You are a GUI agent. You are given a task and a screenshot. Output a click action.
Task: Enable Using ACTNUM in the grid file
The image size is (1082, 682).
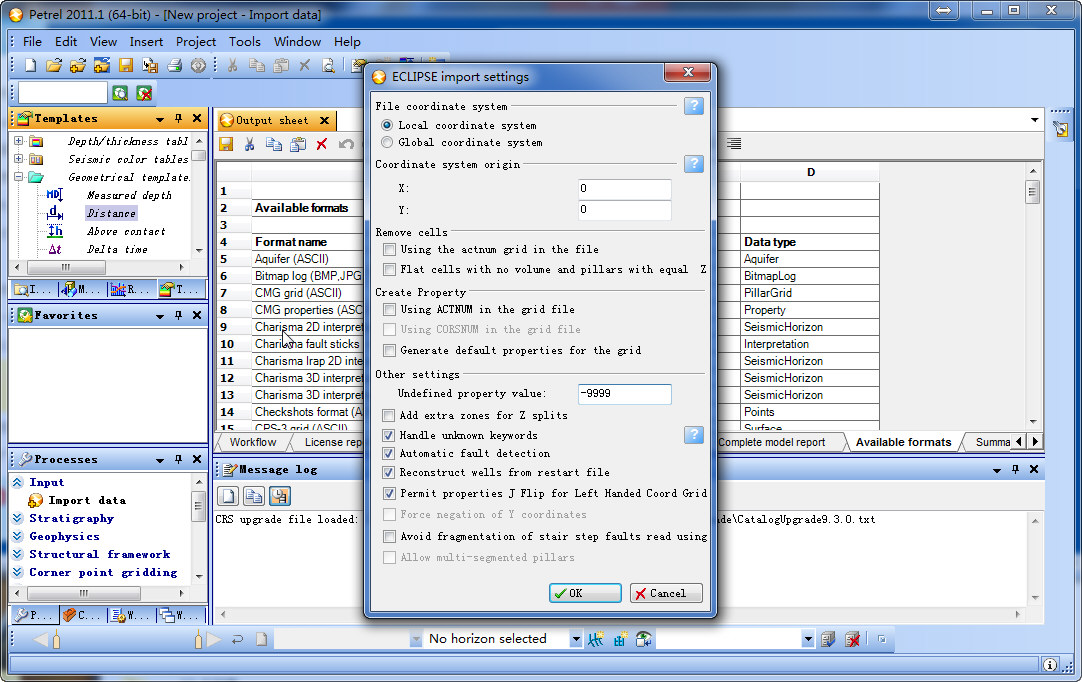coord(390,309)
